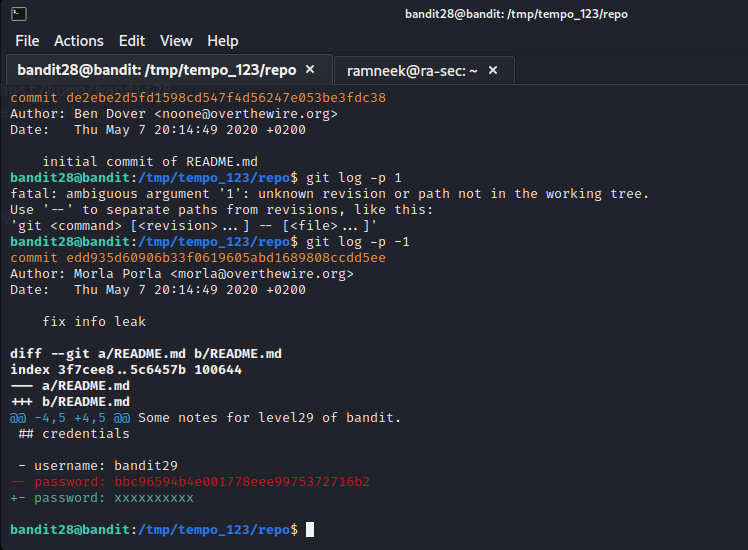The height and width of the screenshot is (550, 748).
Task: Open the Edit menu
Action: point(132,41)
